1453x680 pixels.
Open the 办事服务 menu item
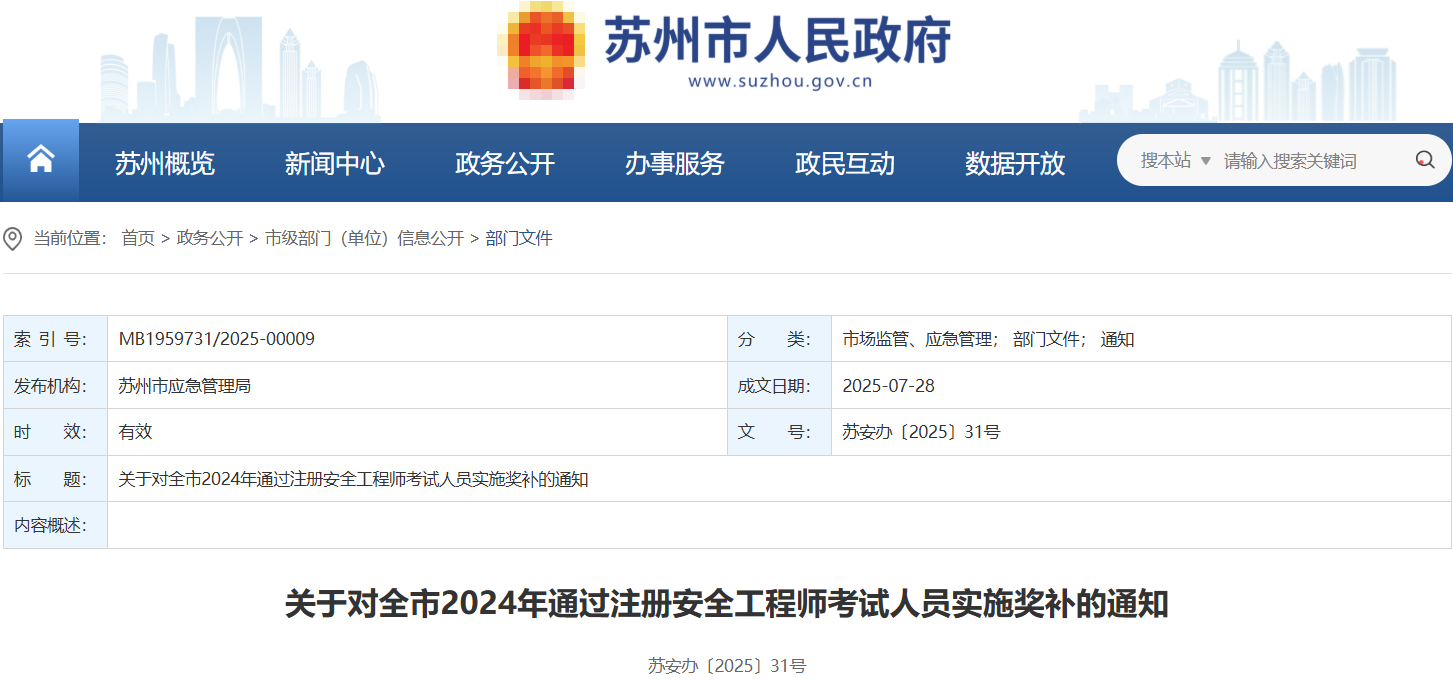coord(675,163)
